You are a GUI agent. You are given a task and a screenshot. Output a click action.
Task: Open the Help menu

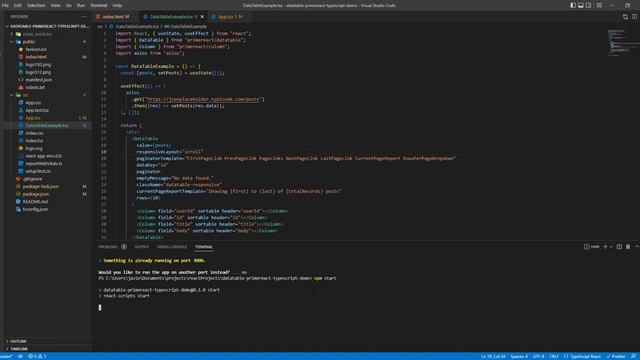click(x=117, y=5)
